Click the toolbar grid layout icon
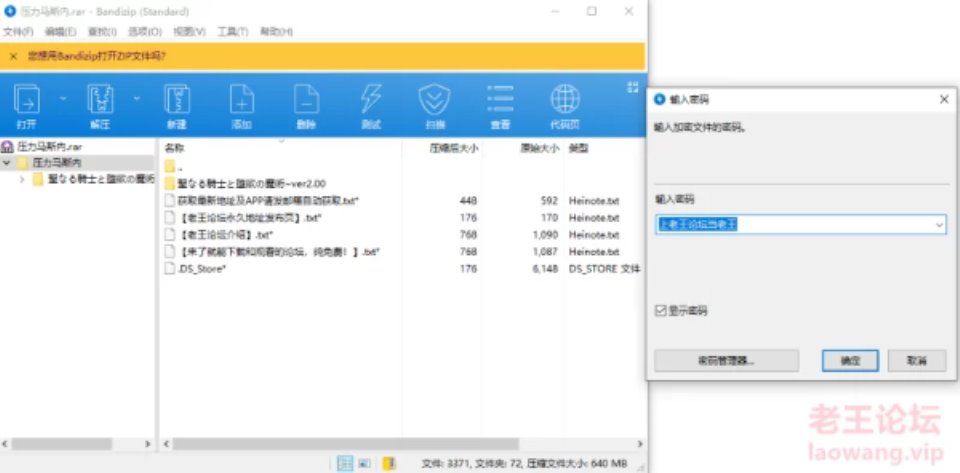The image size is (960, 473). pyautogui.click(x=632, y=87)
